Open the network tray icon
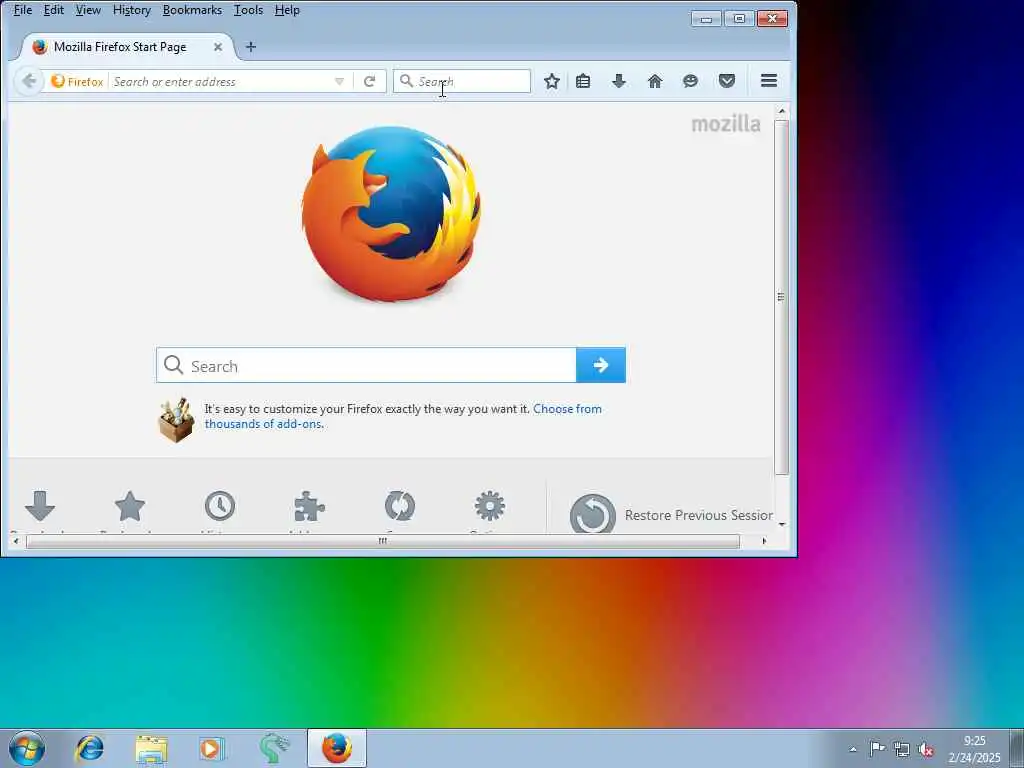Image resolution: width=1024 pixels, height=768 pixels. 902,749
